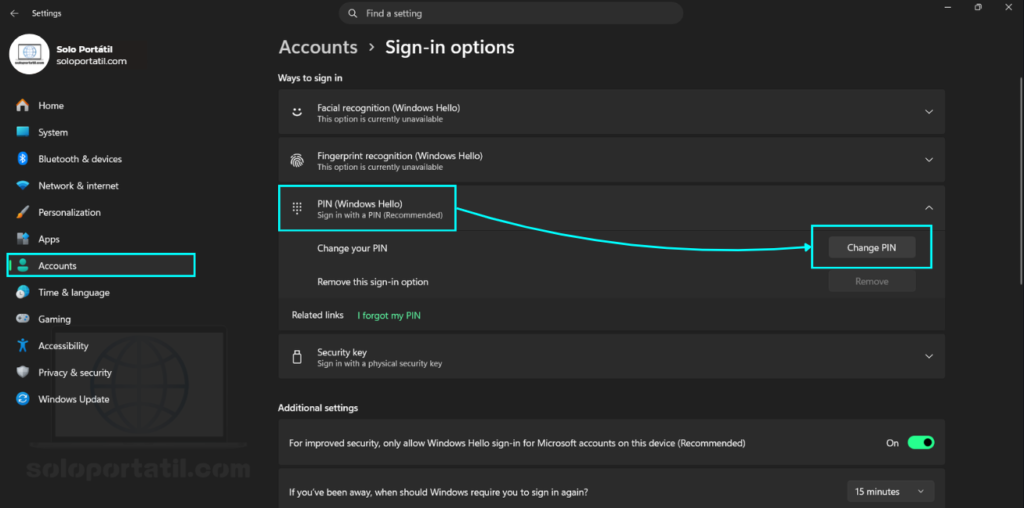
Task: Collapse the PIN (Windows Hello) chevron
Action: 929,208
